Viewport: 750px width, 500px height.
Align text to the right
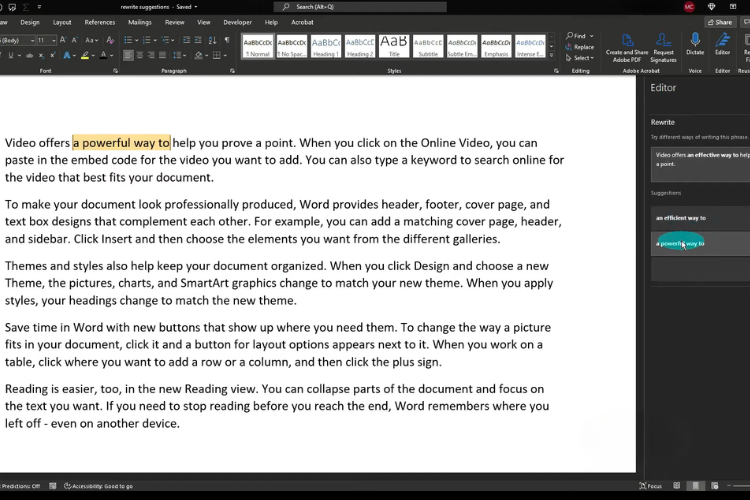pos(151,56)
